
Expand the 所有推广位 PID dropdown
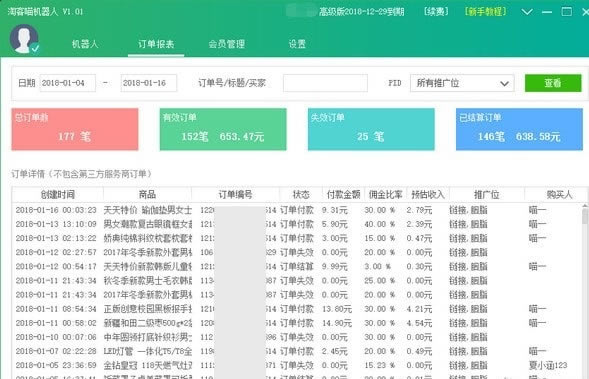pyautogui.click(x=462, y=83)
